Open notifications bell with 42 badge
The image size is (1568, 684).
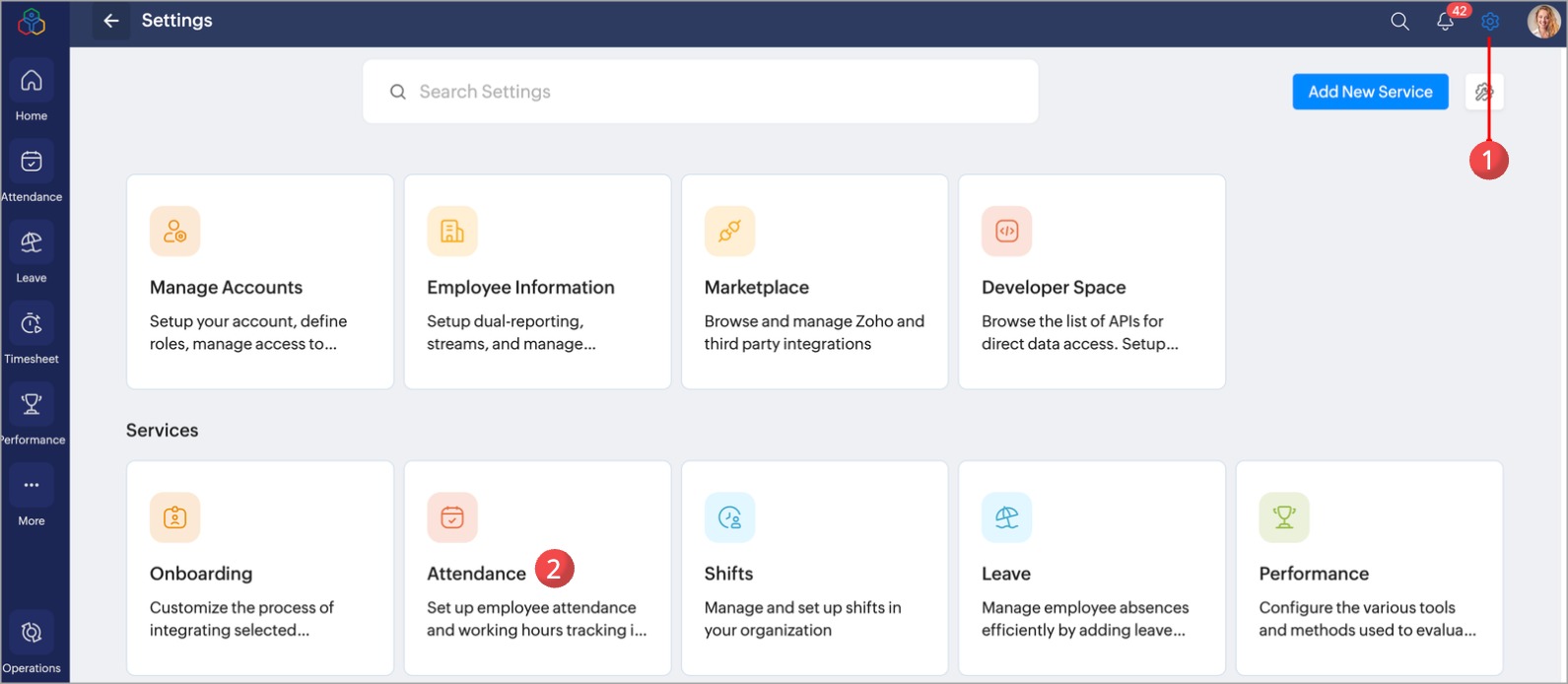point(1445,22)
